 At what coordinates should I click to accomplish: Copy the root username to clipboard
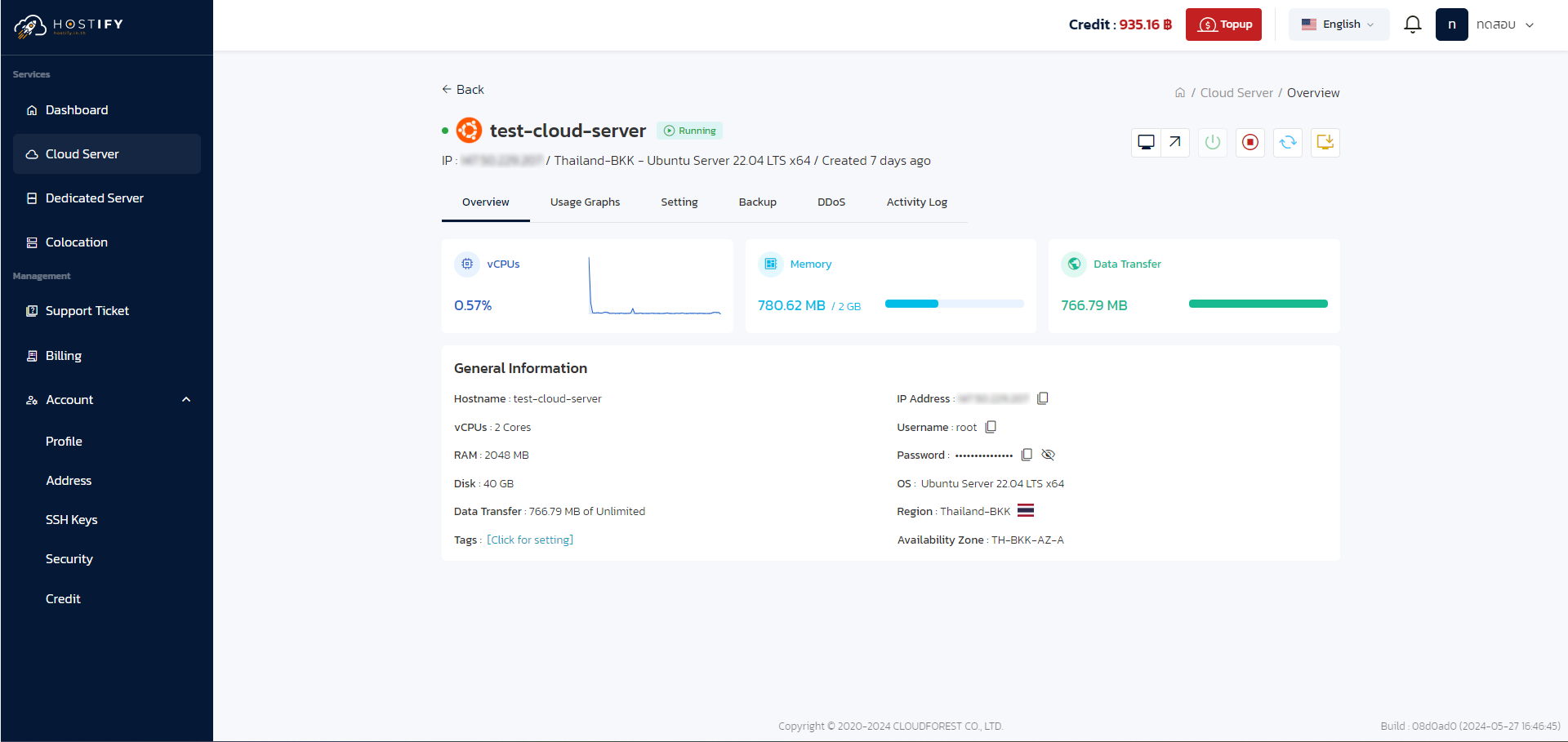coord(991,427)
